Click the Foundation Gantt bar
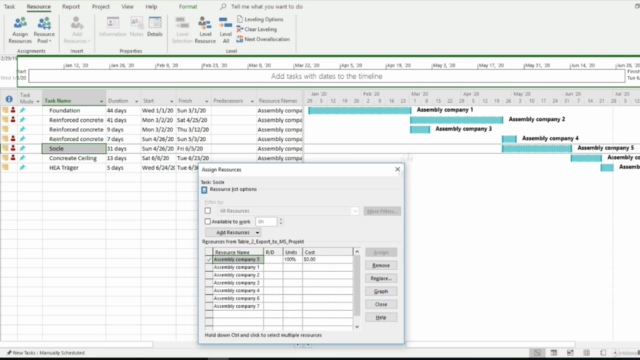The image size is (640, 360). [x=360, y=110]
